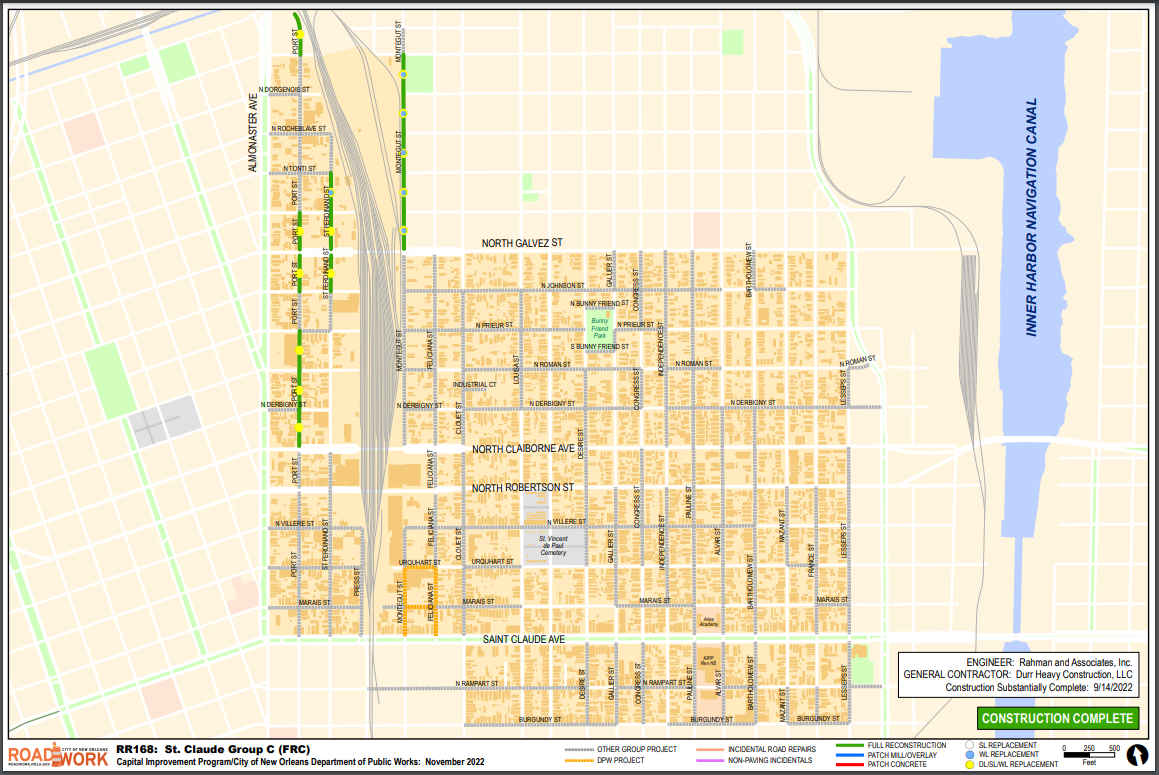The height and width of the screenshot is (775, 1159).
Task: Click the North Claiborne Ave label
Action: 523,449
